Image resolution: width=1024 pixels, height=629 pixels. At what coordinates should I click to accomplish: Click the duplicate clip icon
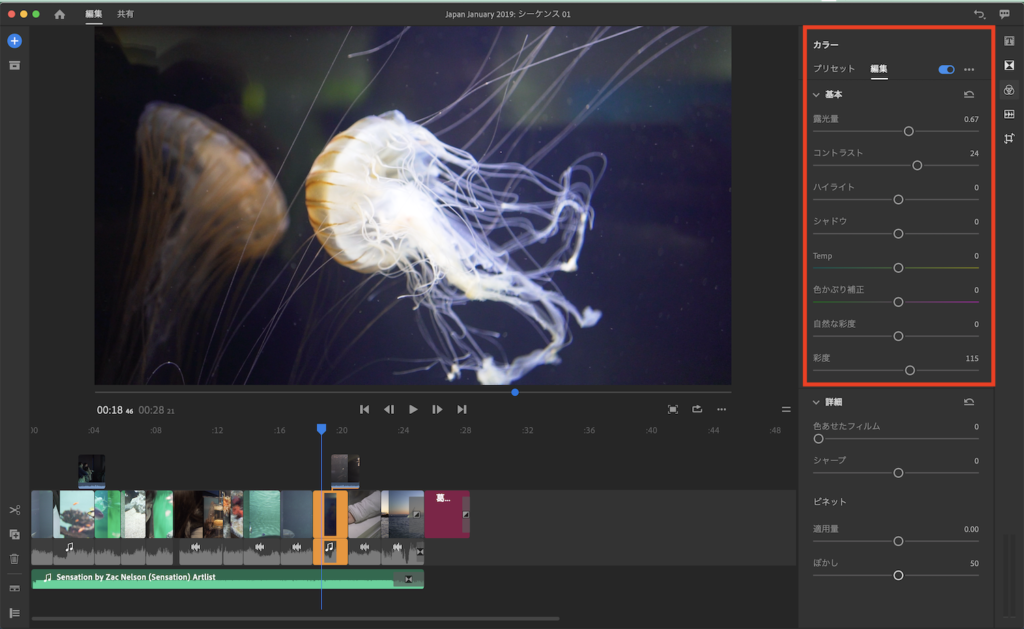tap(14, 535)
